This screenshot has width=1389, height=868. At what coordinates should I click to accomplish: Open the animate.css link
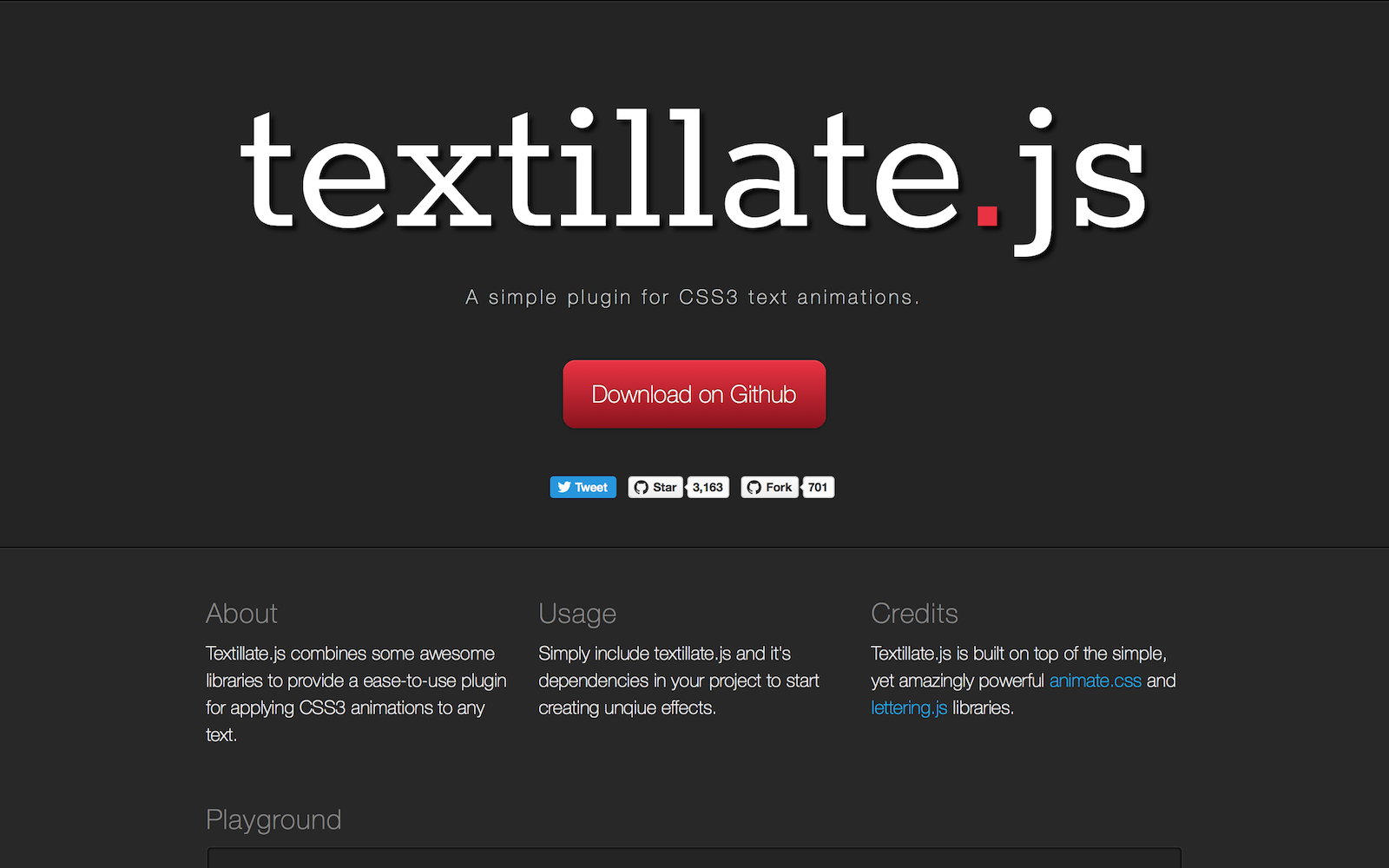coord(1095,681)
